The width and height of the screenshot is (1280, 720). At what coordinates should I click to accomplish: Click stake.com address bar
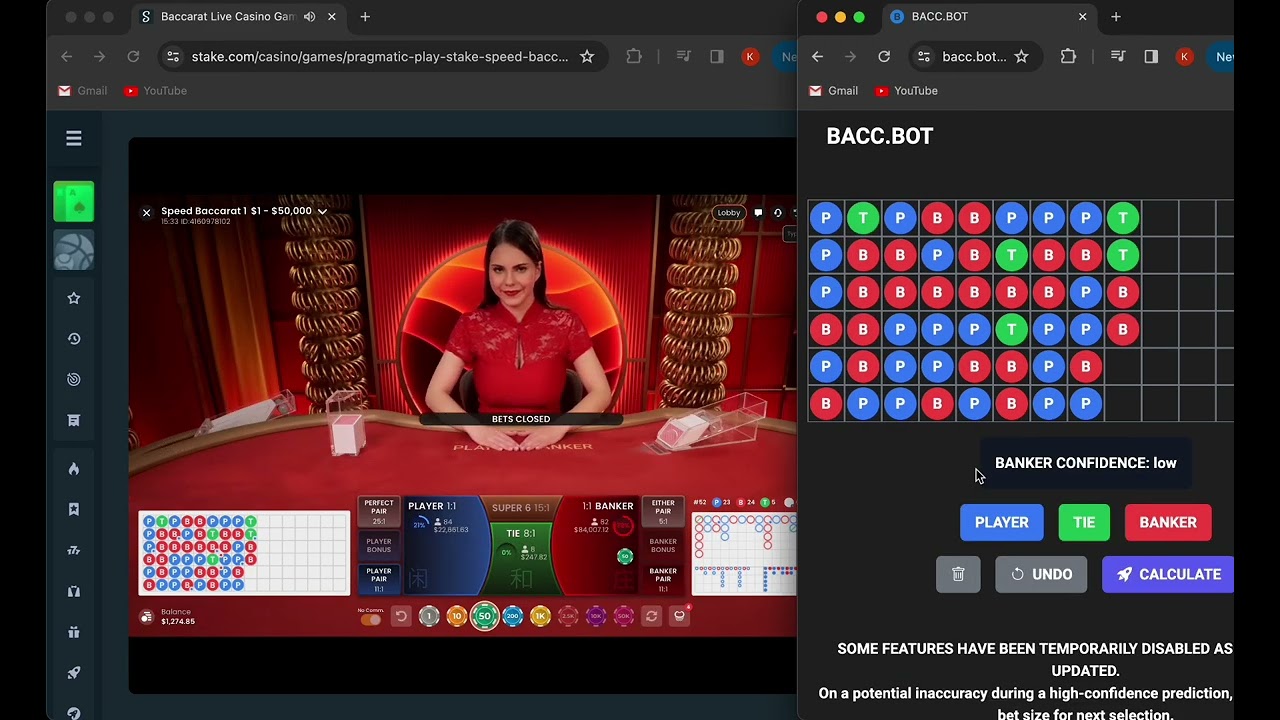pyautogui.click(x=380, y=57)
